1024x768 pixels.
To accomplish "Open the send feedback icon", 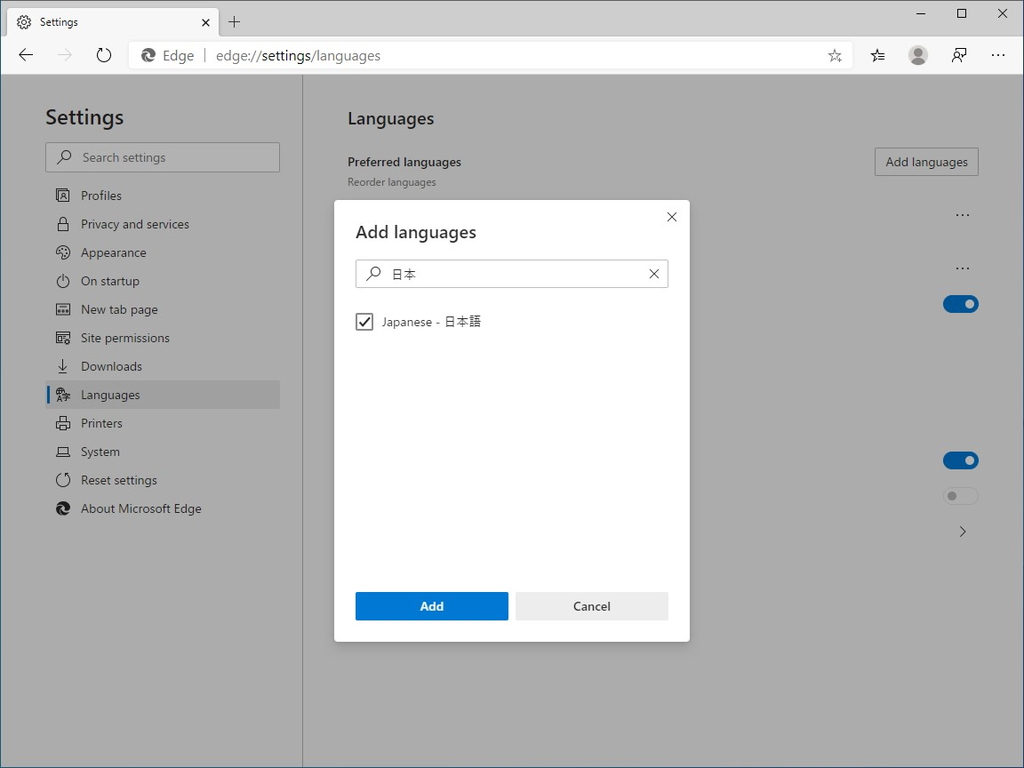I will [958, 55].
